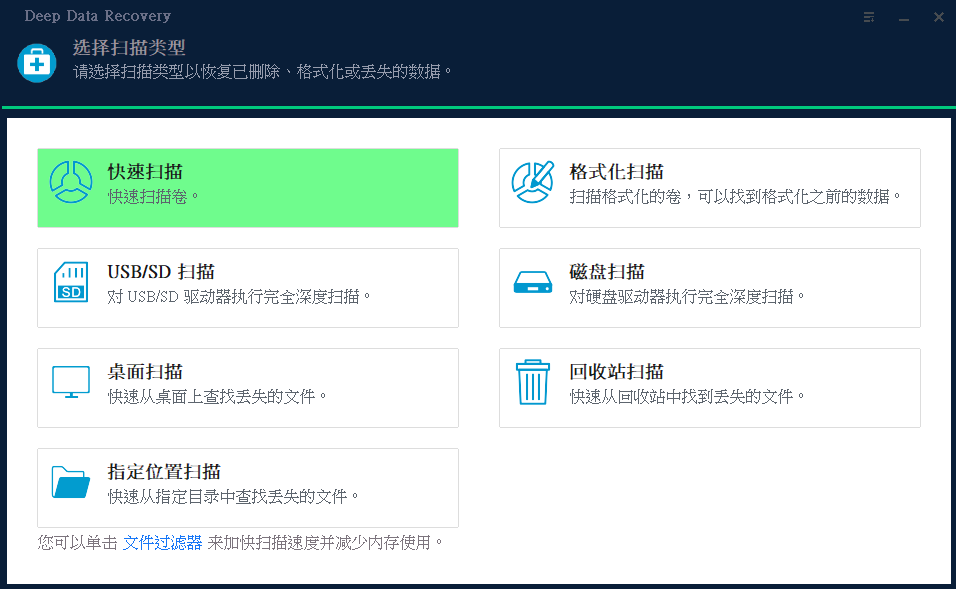
Task: Click the description 快速从回收站中找到丢失的文件
Action: (x=687, y=397)
